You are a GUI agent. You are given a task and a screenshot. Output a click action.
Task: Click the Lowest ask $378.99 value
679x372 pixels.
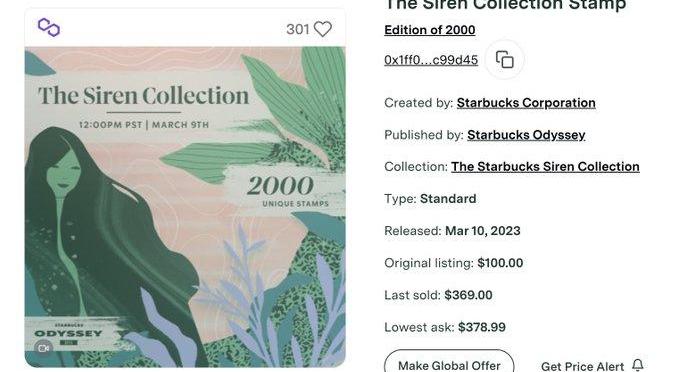pyautogui.click(x=482, y=327)
